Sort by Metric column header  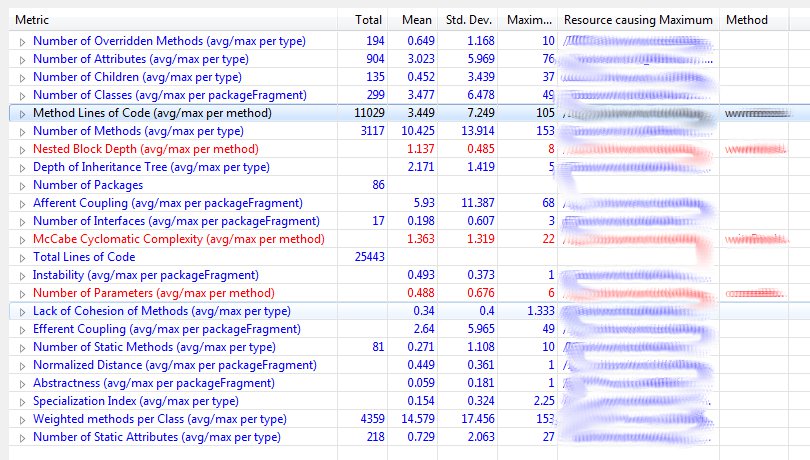click(173, 20)
